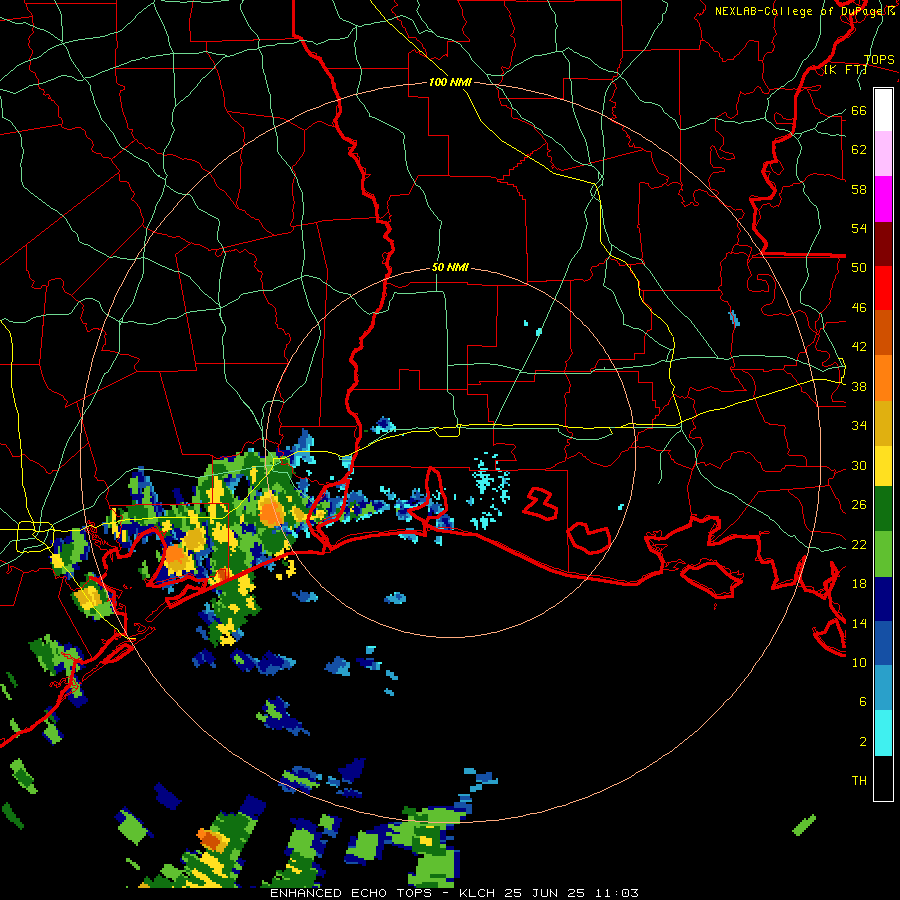The image size is (900, 900).
Task: Click the magenta swatch on the color scale
Action: pyautogui.click(x=883, y=199)
